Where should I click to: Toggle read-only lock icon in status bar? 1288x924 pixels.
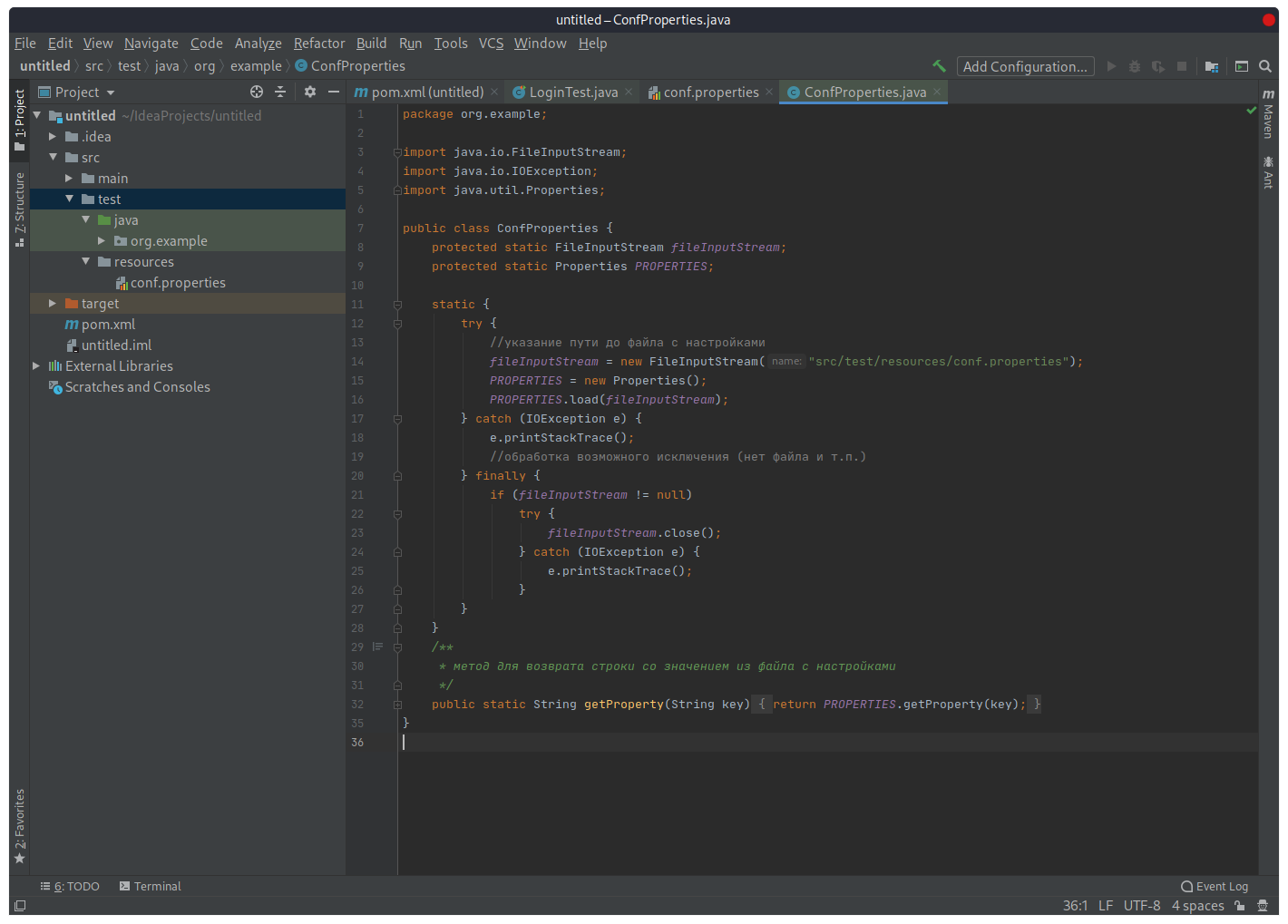pyautogui.click(x=1240, y=906)
